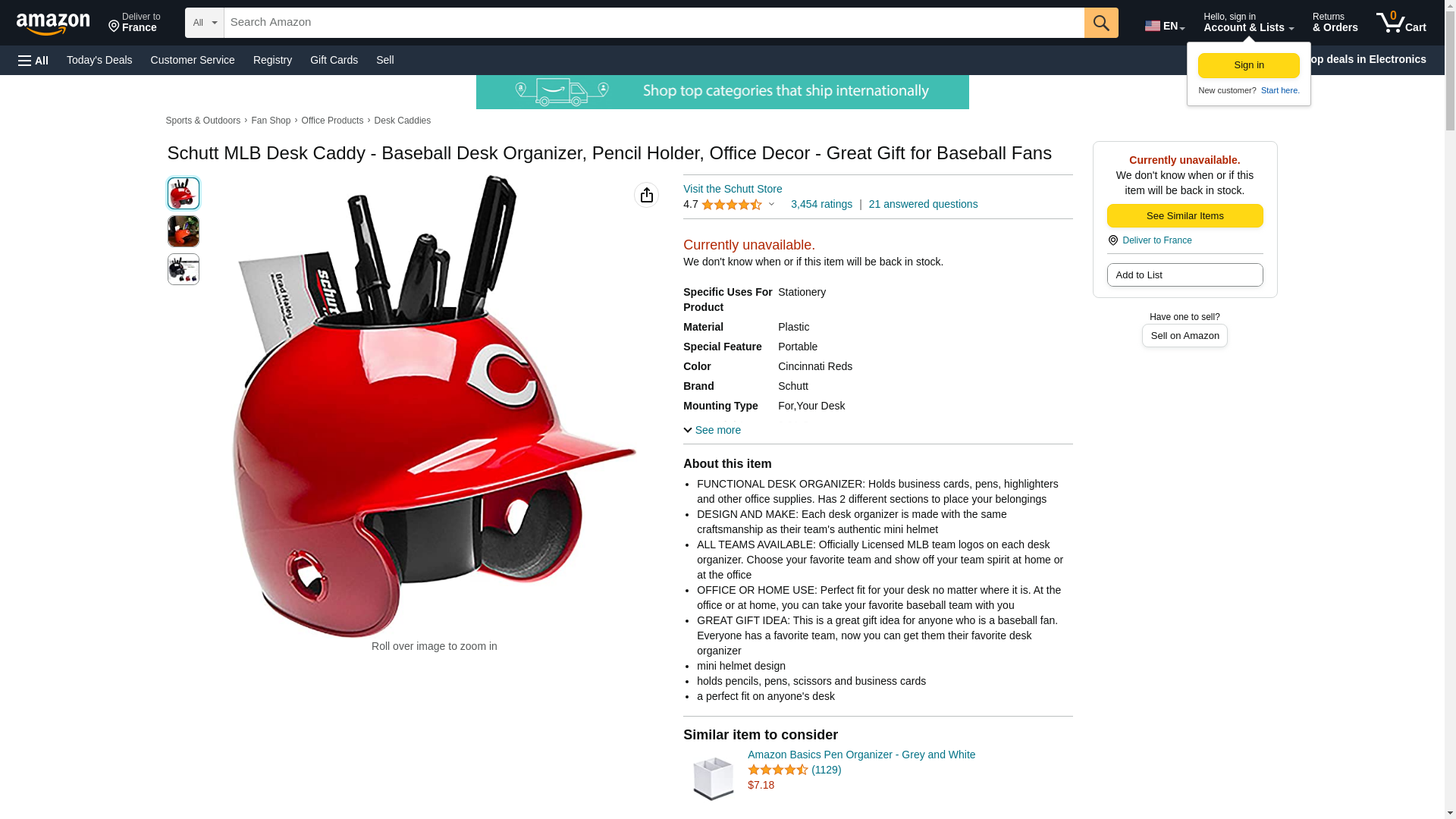Open the Add to List dropdown

click(x=1185, y=275)
